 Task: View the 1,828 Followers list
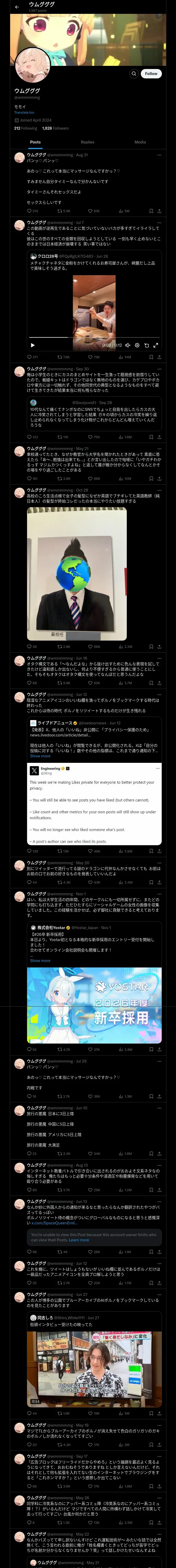click(55, 128)
